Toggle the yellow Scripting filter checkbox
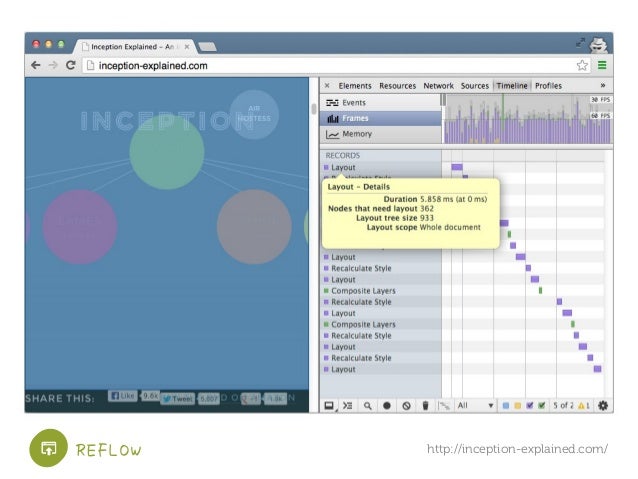 click(517, 405)
